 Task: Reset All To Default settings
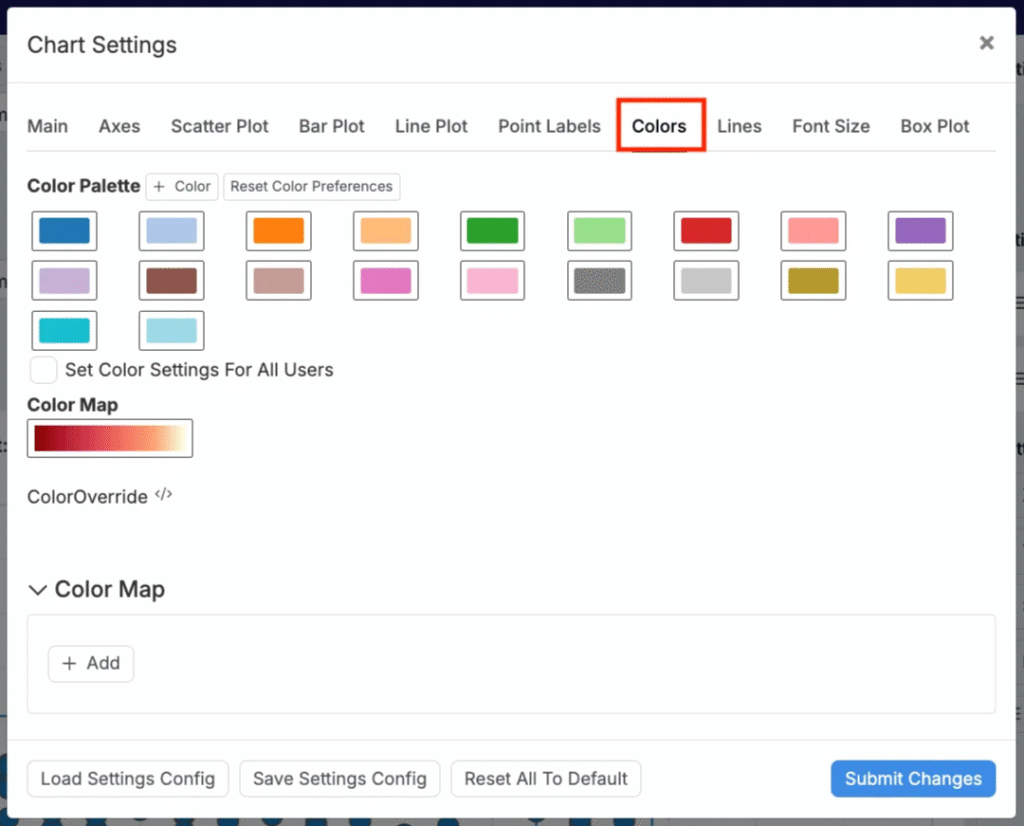pyautogui.click(x=546, y=779)
